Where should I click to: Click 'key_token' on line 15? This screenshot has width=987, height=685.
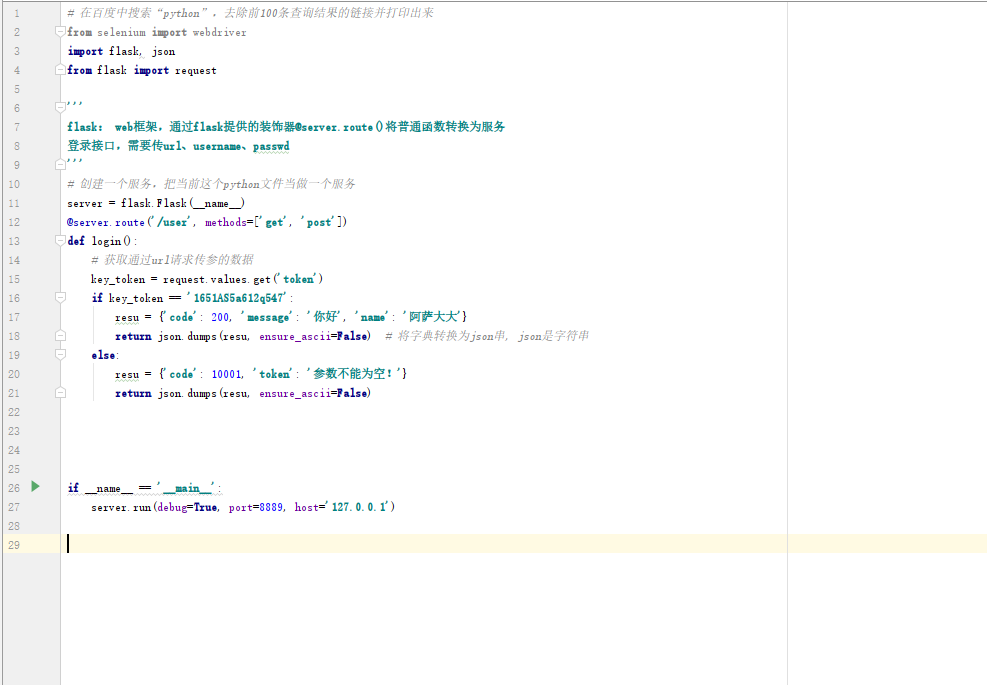118,280
